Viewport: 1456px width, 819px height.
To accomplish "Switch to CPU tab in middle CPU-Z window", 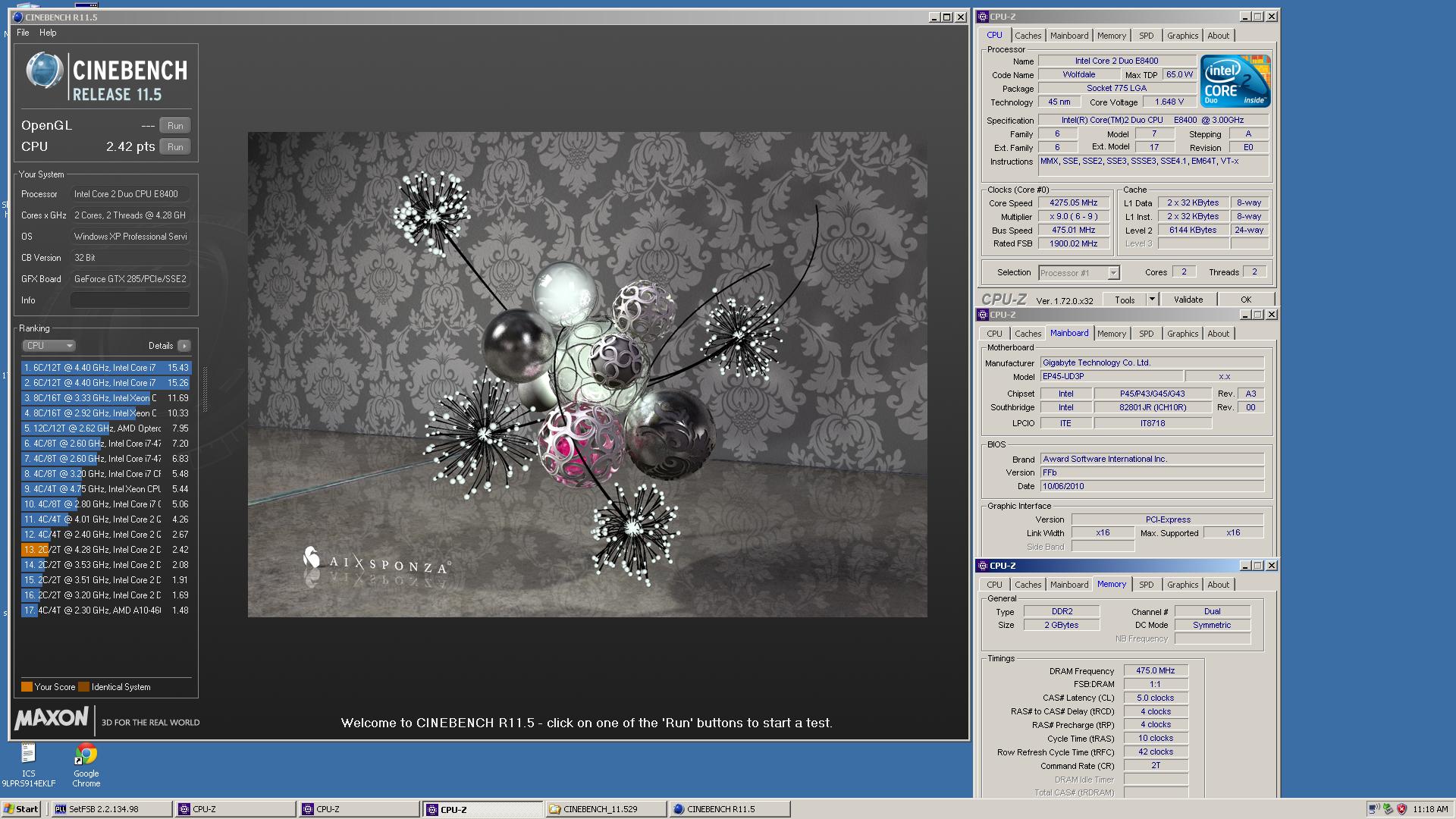I will [994, 334].
